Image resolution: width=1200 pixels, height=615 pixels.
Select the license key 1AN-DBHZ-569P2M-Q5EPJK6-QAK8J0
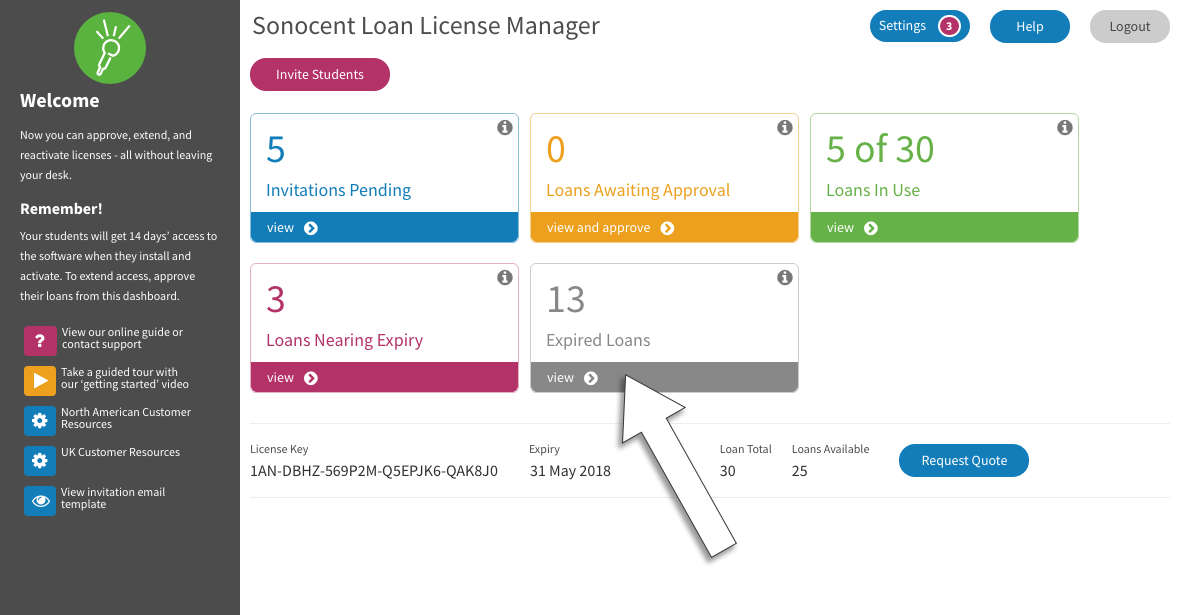pyautogui.click(x=374, y=471)
